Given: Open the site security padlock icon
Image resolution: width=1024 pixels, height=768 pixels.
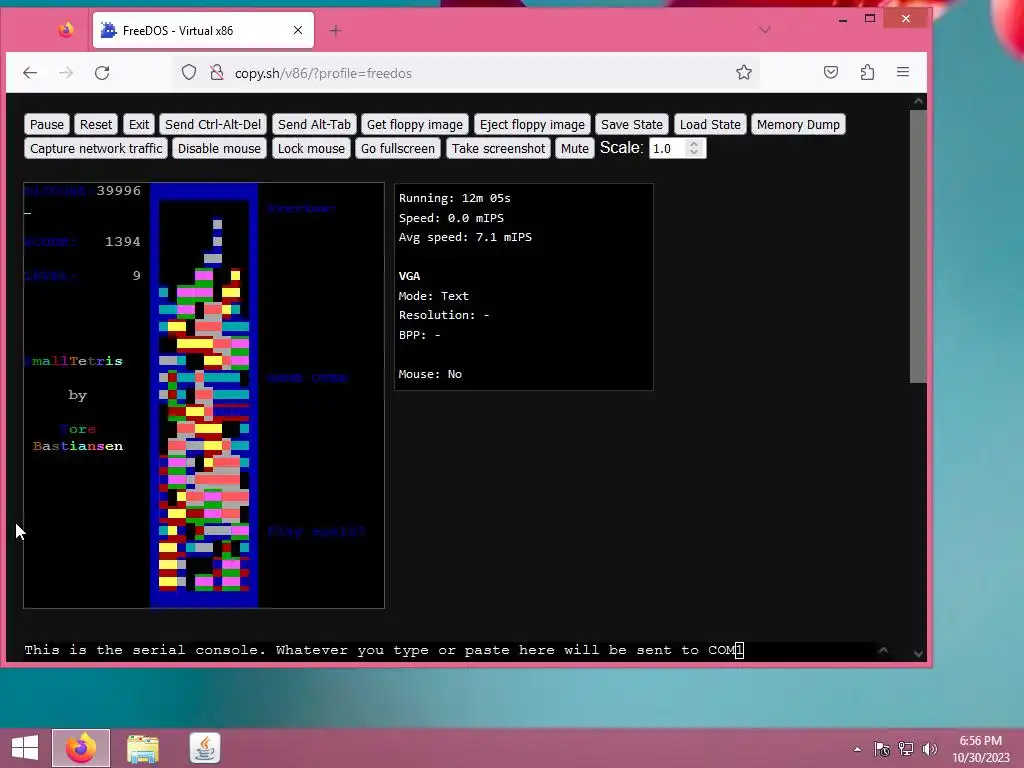Looking at the screenshot, I should (x=217, y=72).
